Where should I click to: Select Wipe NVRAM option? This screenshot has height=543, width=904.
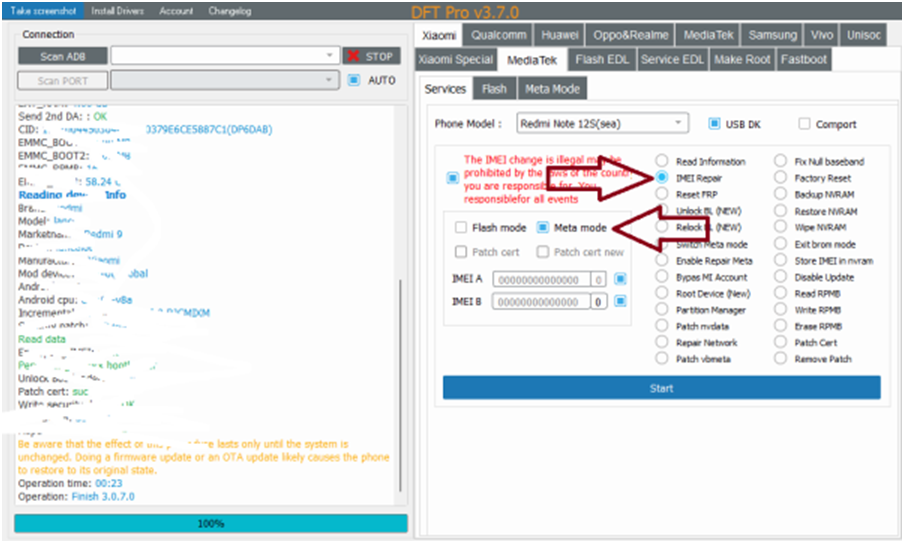pyautogui.click(x=781, y=227)
